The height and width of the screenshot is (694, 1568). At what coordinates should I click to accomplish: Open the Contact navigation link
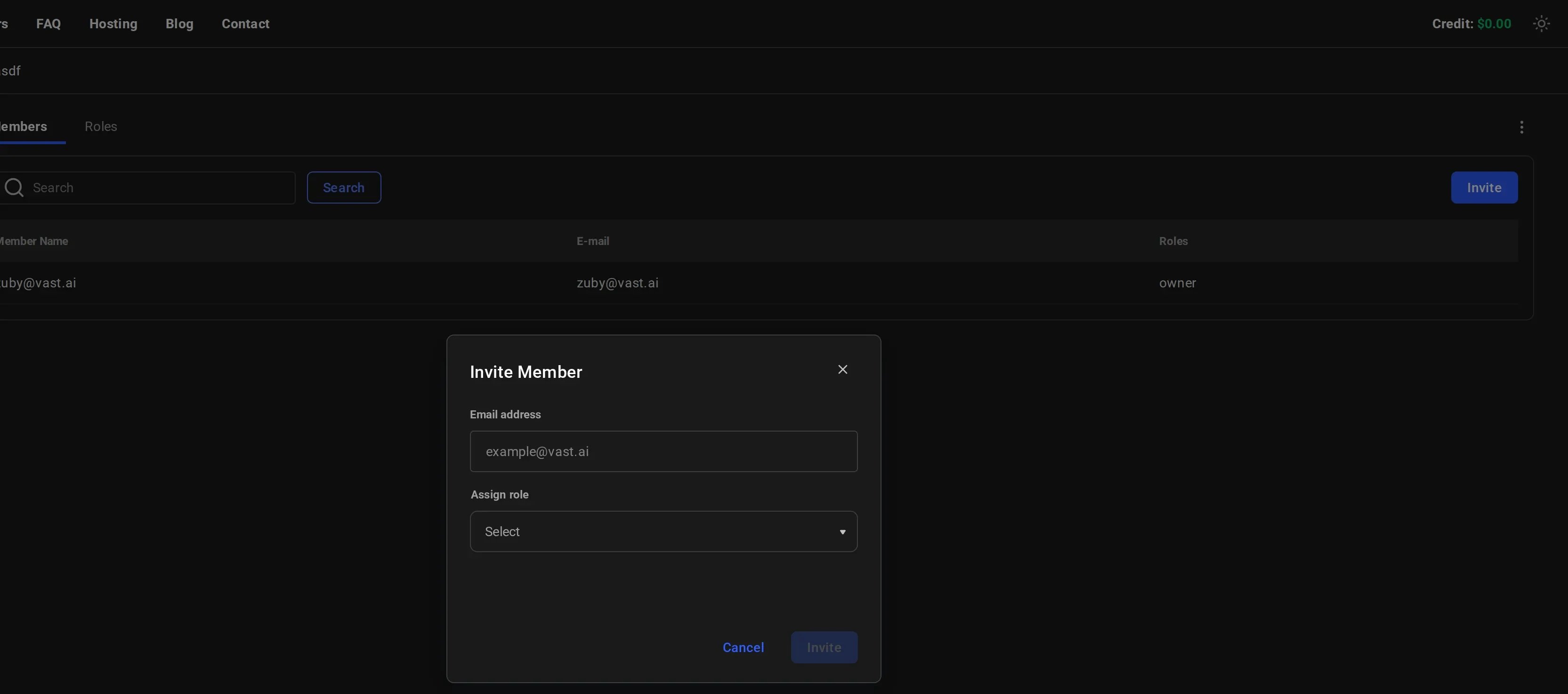(x=245, y=24)
